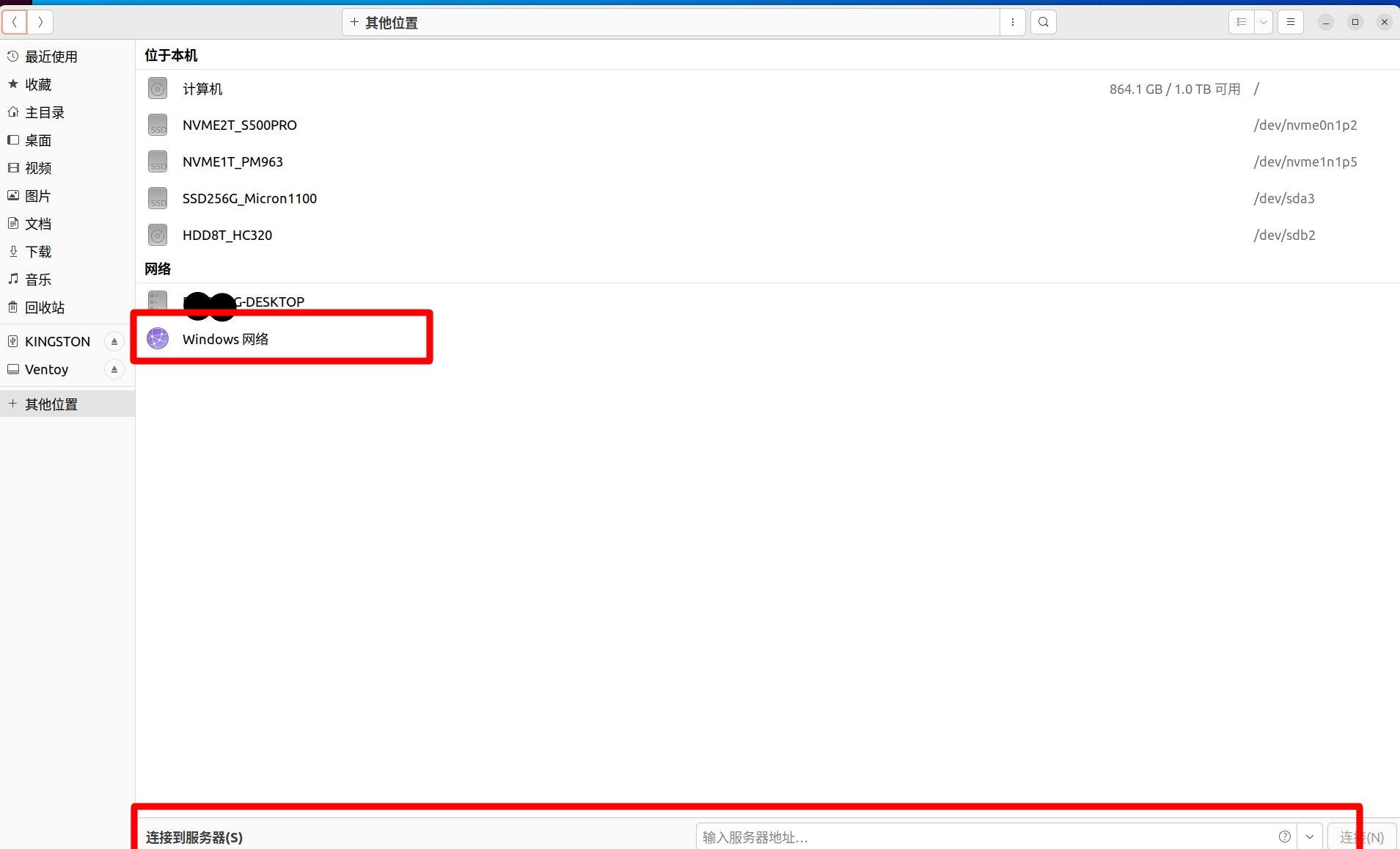Open server address help icon
Viewport: 1400px width, 849px height.
pos(1285,837)
